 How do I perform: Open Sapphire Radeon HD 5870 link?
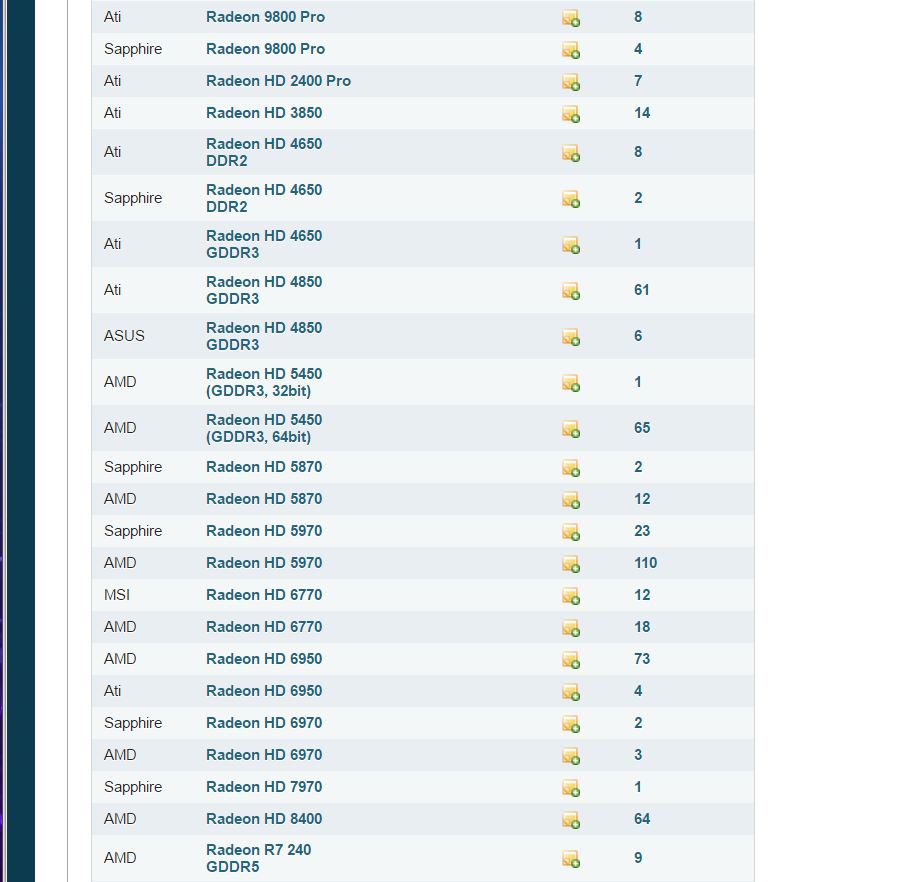click(264, 467)
